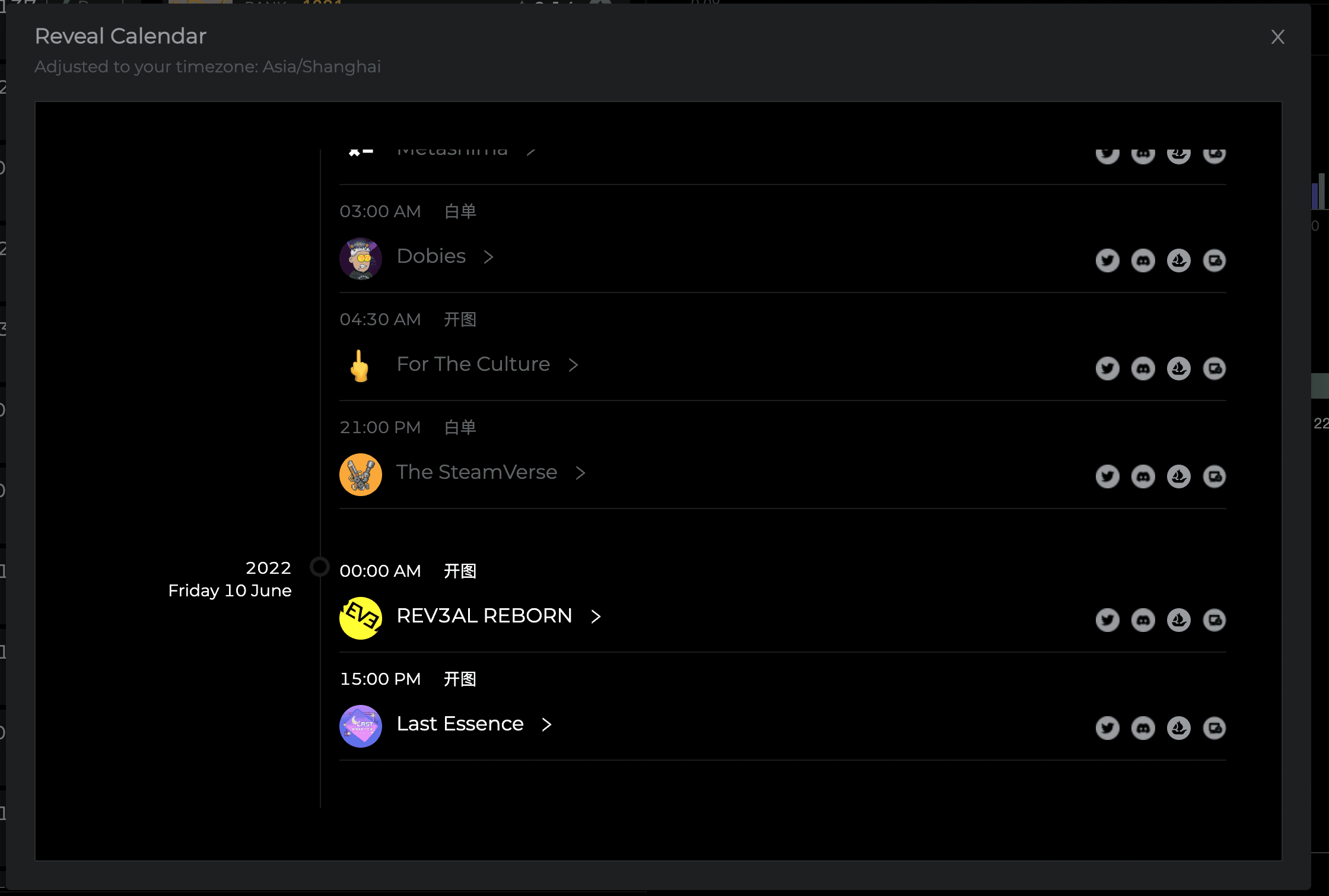Click the website icon for For The Culture
This screenshot has height=896, width=1329.
click(x=1214, y=368)
